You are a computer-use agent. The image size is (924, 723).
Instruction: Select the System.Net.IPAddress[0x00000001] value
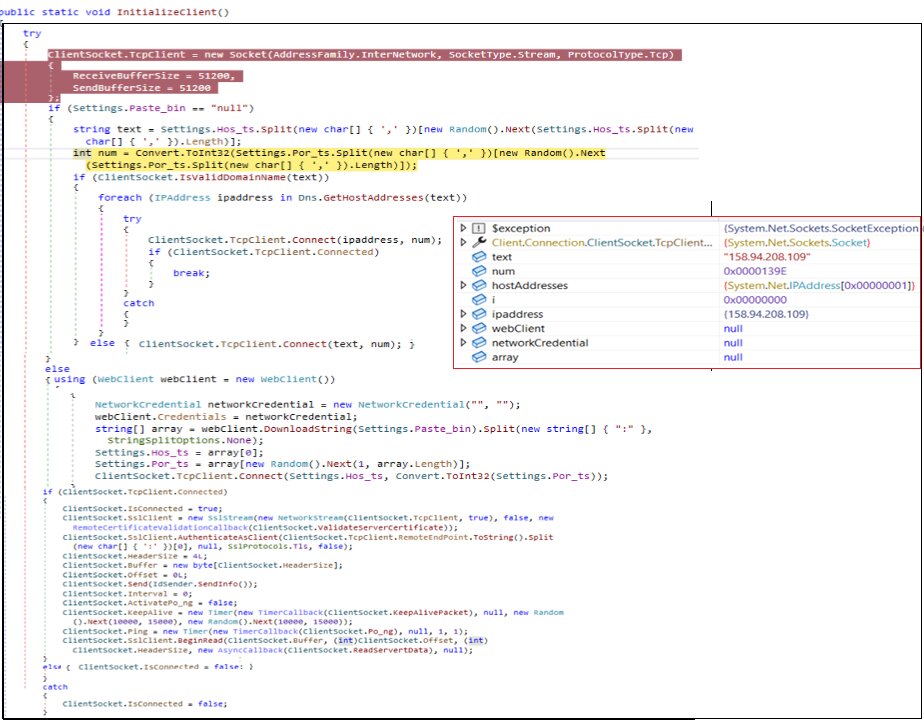[819, 285]
